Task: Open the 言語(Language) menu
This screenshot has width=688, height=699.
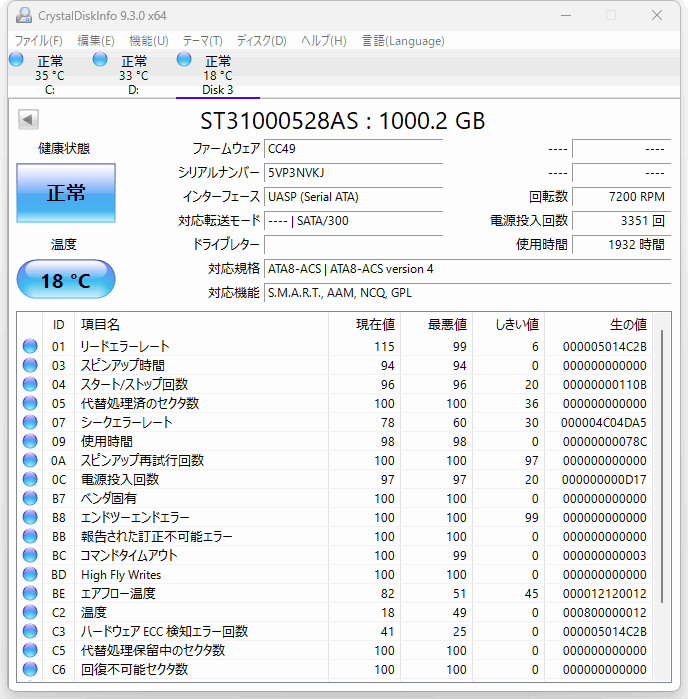Action: (403, 41)
